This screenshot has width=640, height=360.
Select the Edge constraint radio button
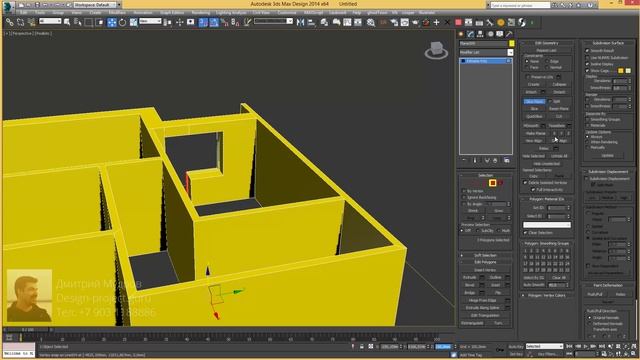point(547,61)
